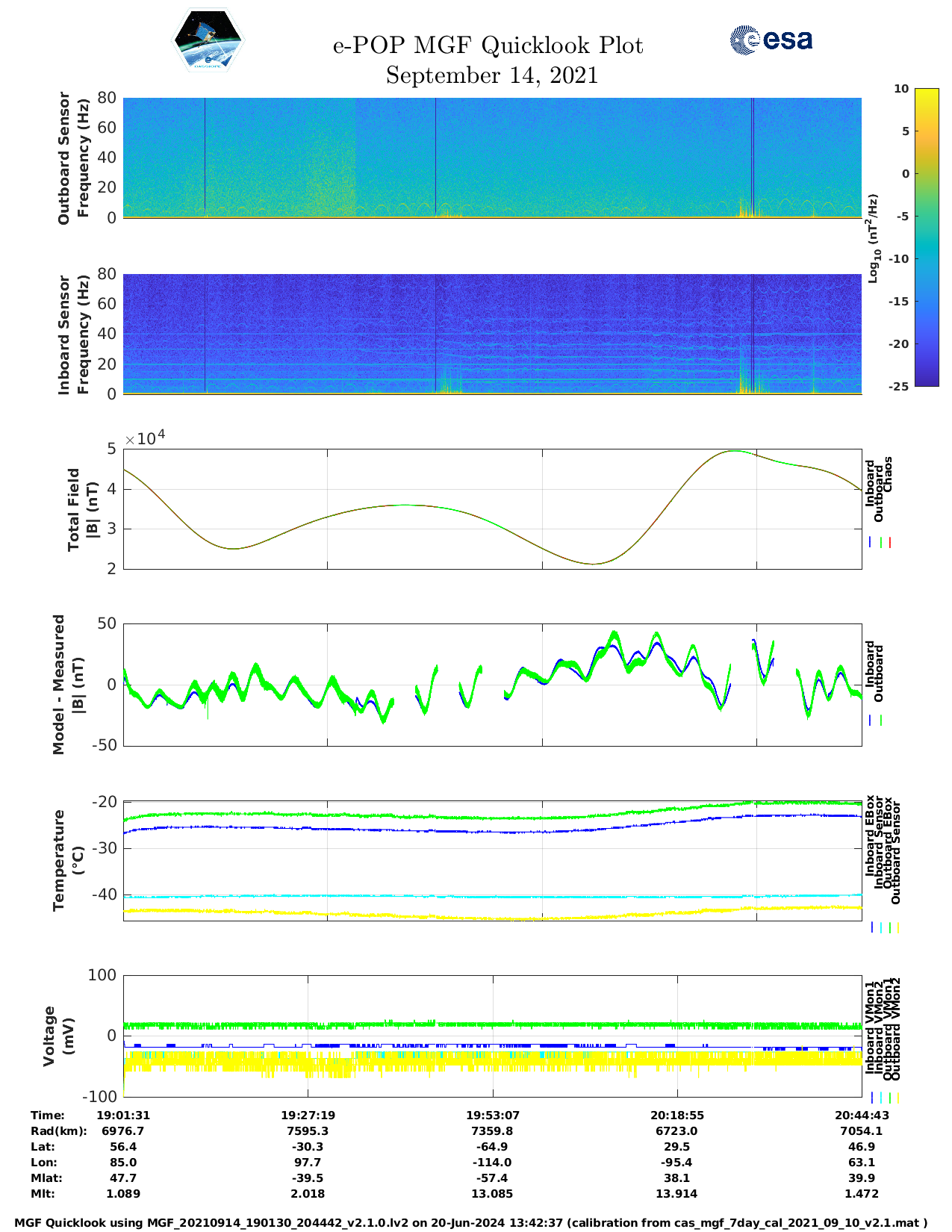Click the Mlat row label
952x1232 pixels.
pyautogui.click(x=46, y=1178)
